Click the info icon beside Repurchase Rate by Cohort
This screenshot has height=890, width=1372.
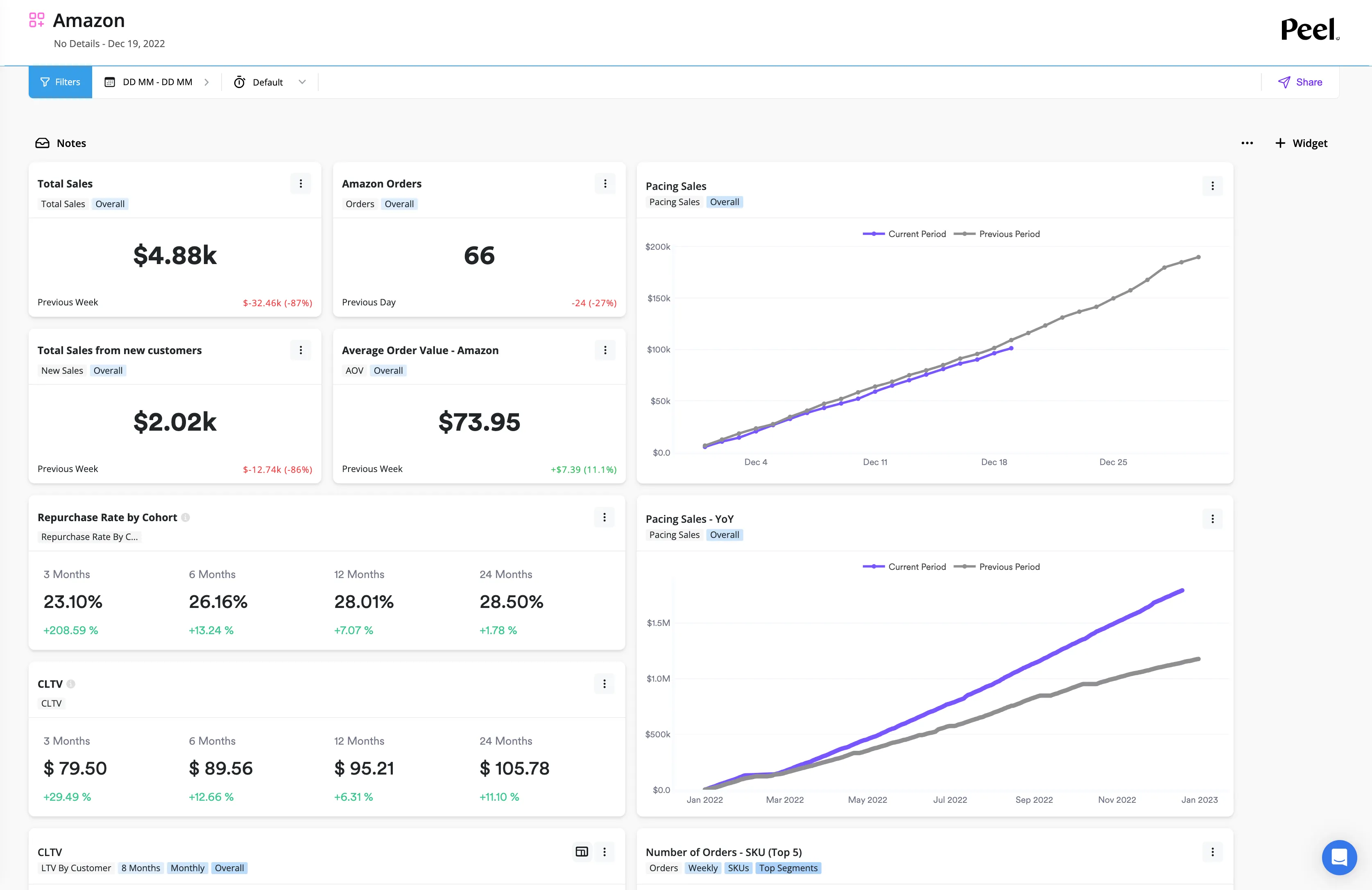[x=186, y=517]
